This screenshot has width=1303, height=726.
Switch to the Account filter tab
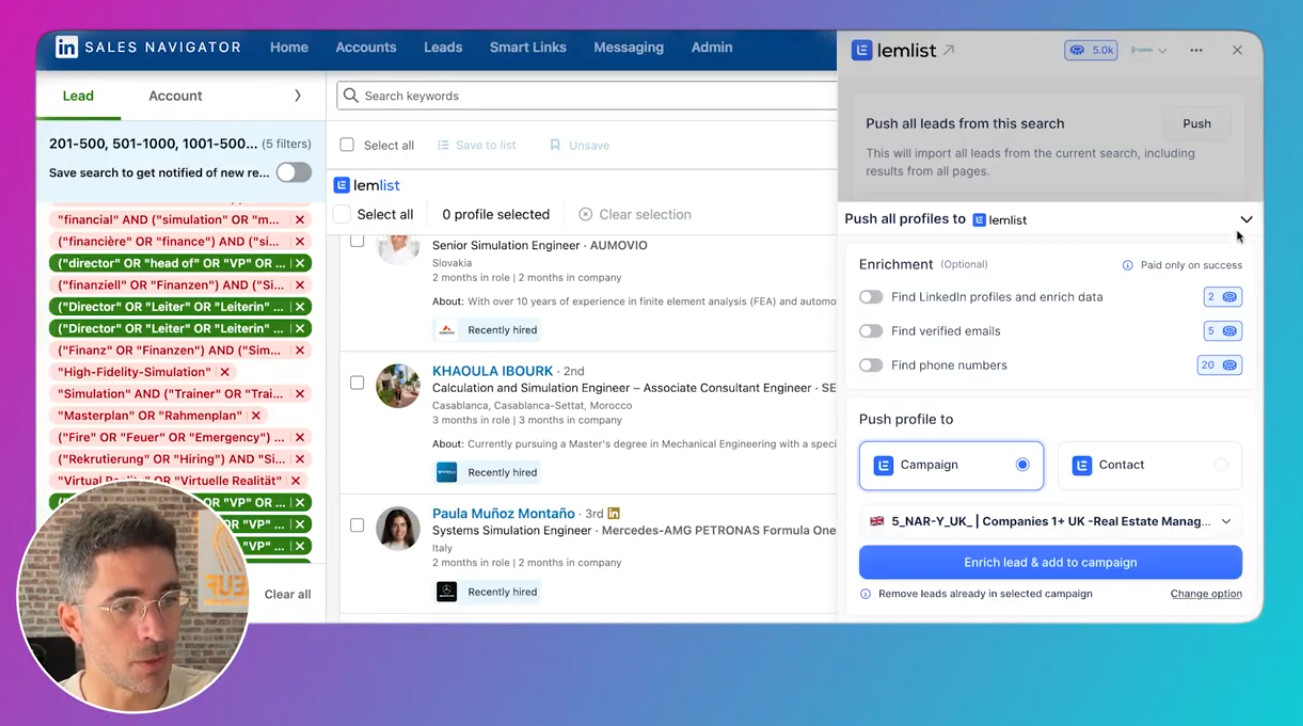[175, 96]
